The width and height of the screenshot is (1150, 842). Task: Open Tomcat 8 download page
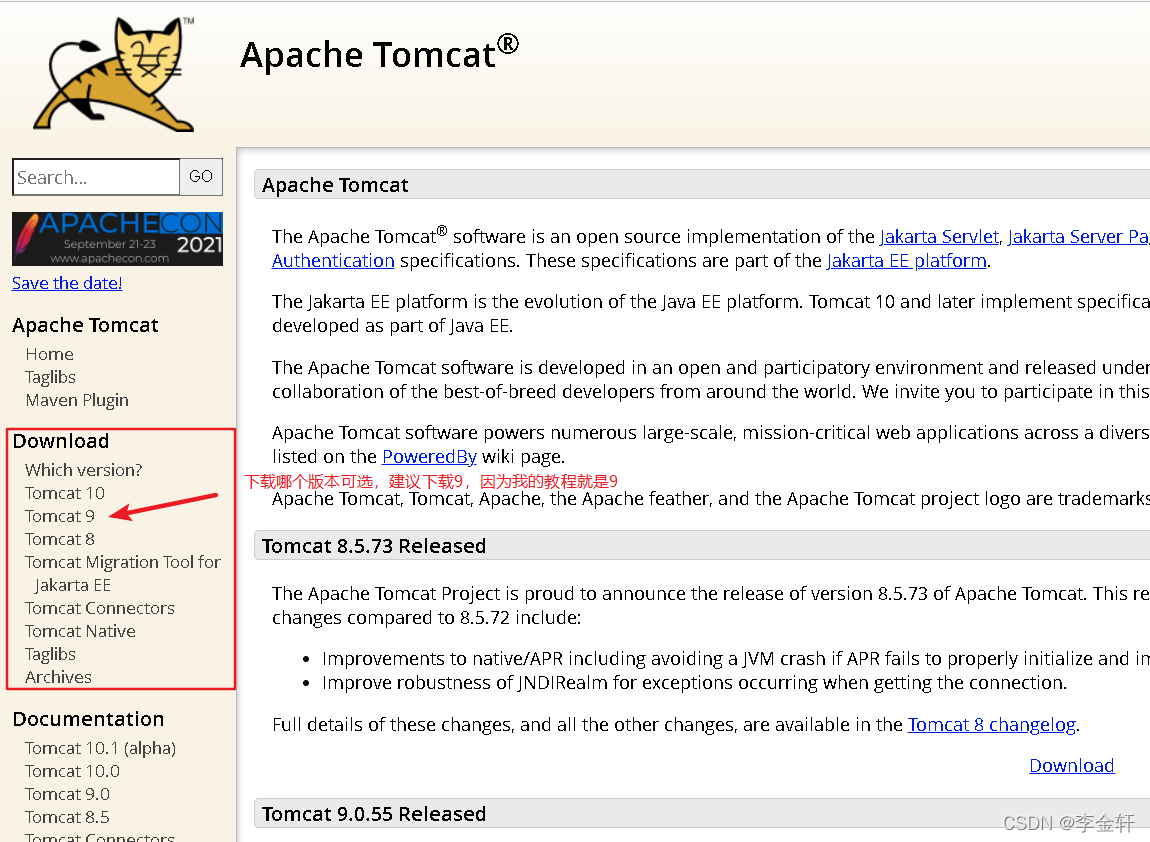tap(59, 539)
